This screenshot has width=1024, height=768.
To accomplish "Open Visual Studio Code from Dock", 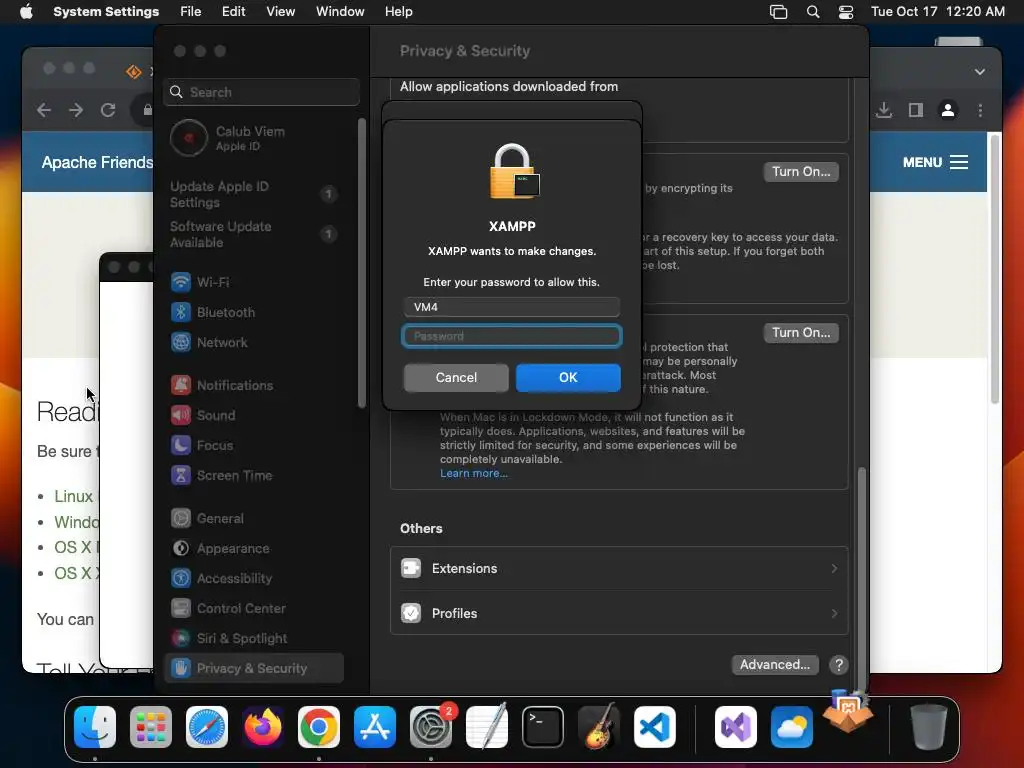I will click(x=655, y=727).
